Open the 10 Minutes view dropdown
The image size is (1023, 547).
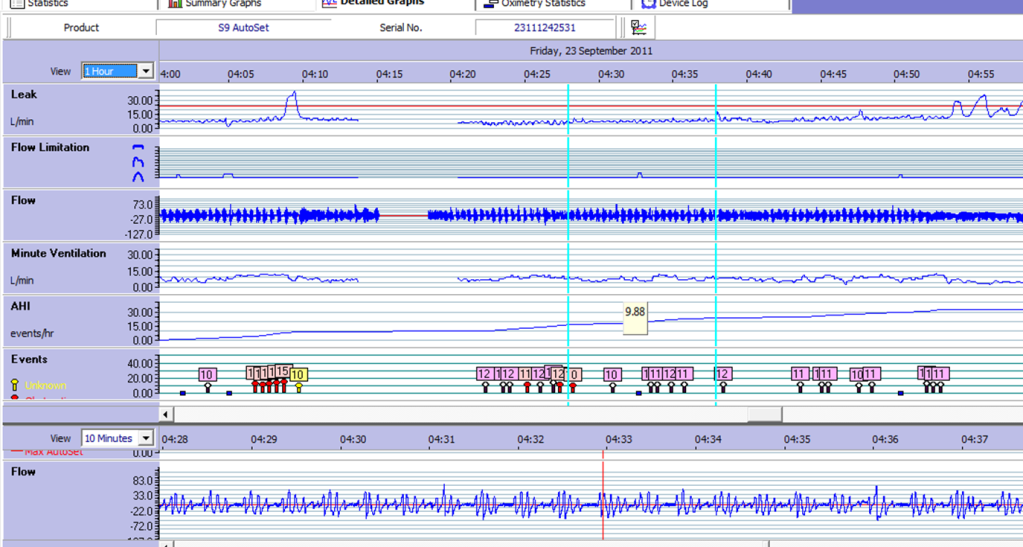tap(145, 438)
